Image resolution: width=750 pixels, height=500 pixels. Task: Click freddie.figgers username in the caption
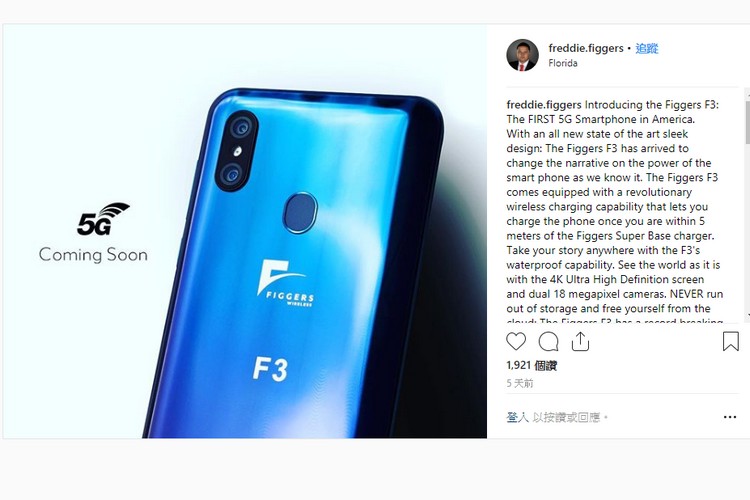tap(544, 105)
